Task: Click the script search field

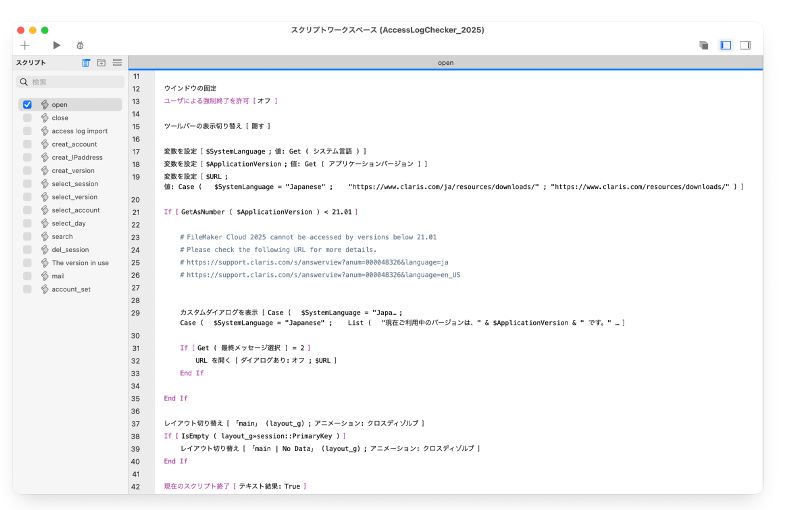Action: [70, 82]
